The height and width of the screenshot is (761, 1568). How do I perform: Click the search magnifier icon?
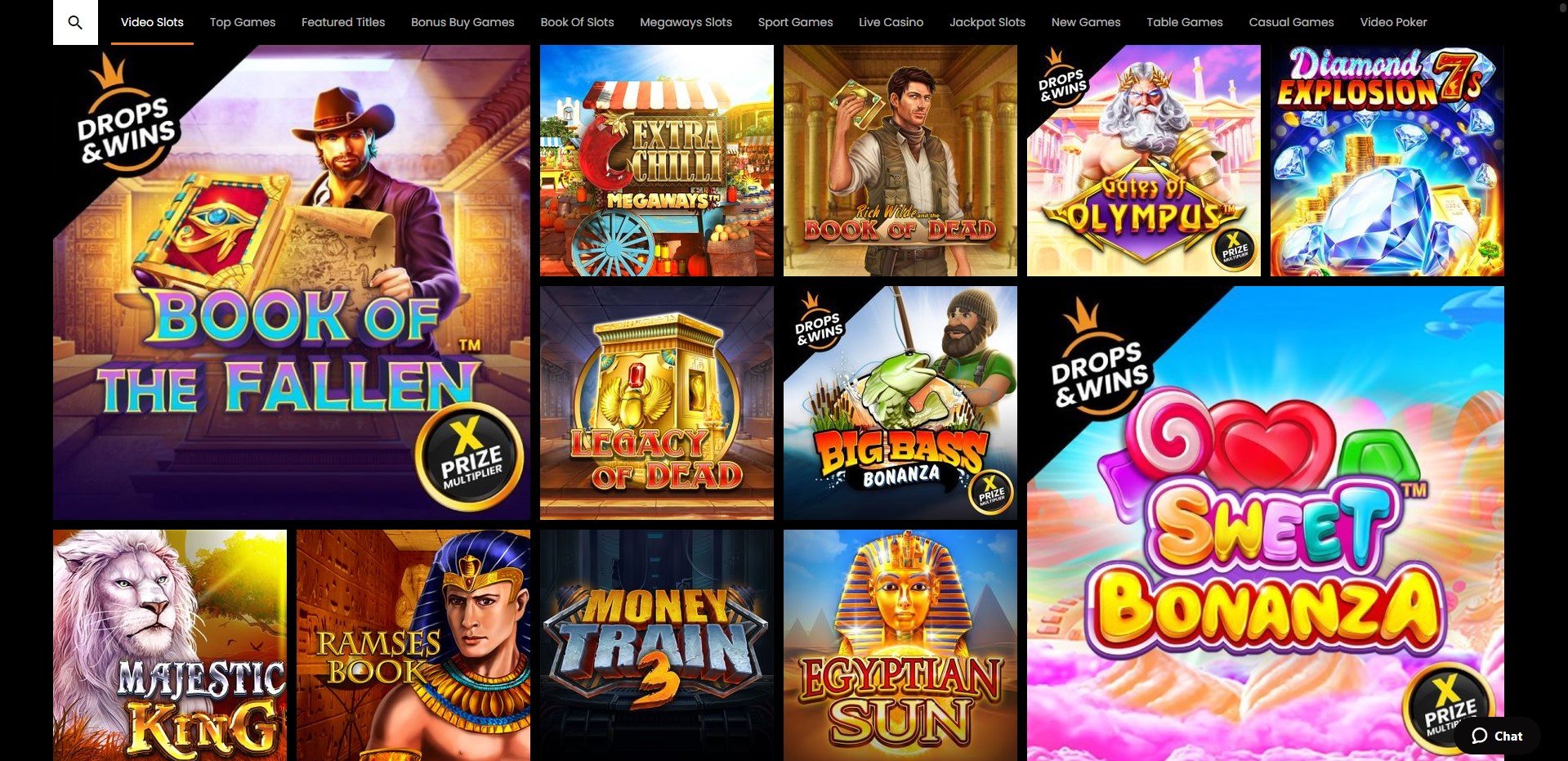tap(75, 22)
